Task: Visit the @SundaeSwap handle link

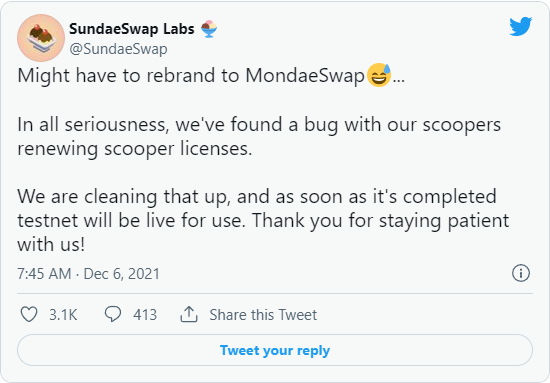Action: click(118, 49)
